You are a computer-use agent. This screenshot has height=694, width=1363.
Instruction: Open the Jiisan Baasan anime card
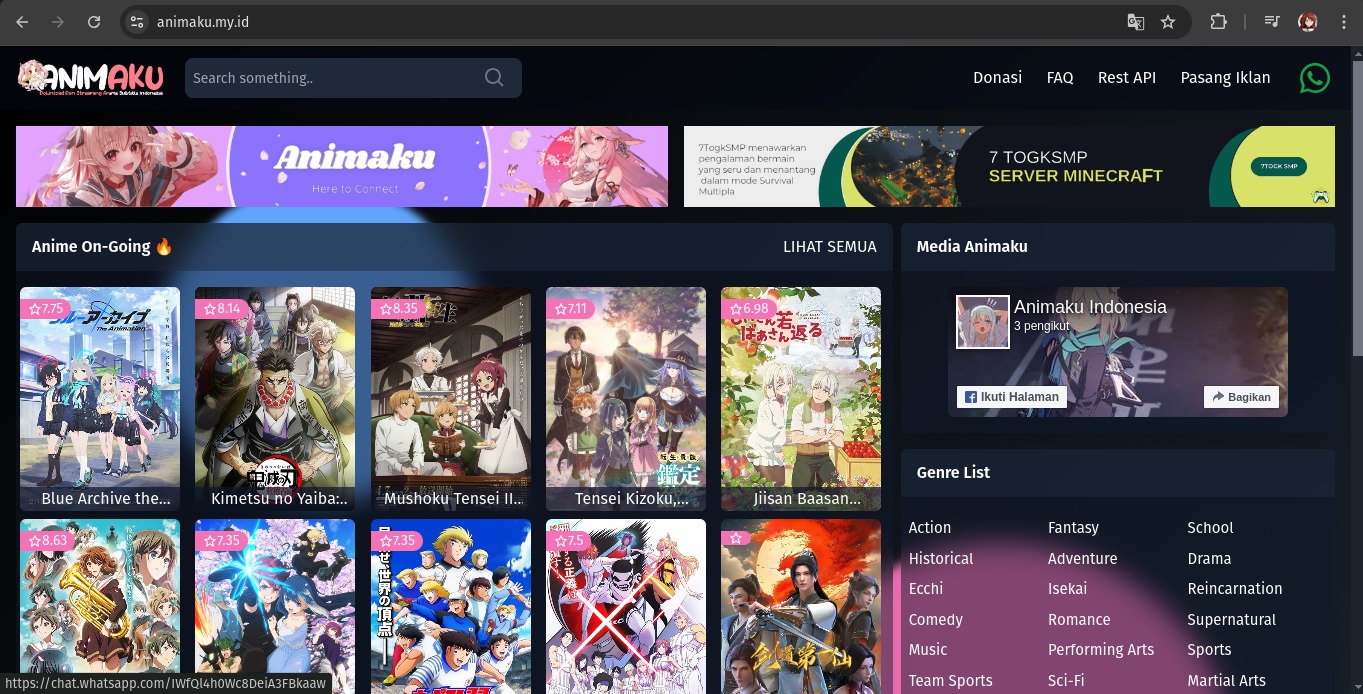point(801,399)
